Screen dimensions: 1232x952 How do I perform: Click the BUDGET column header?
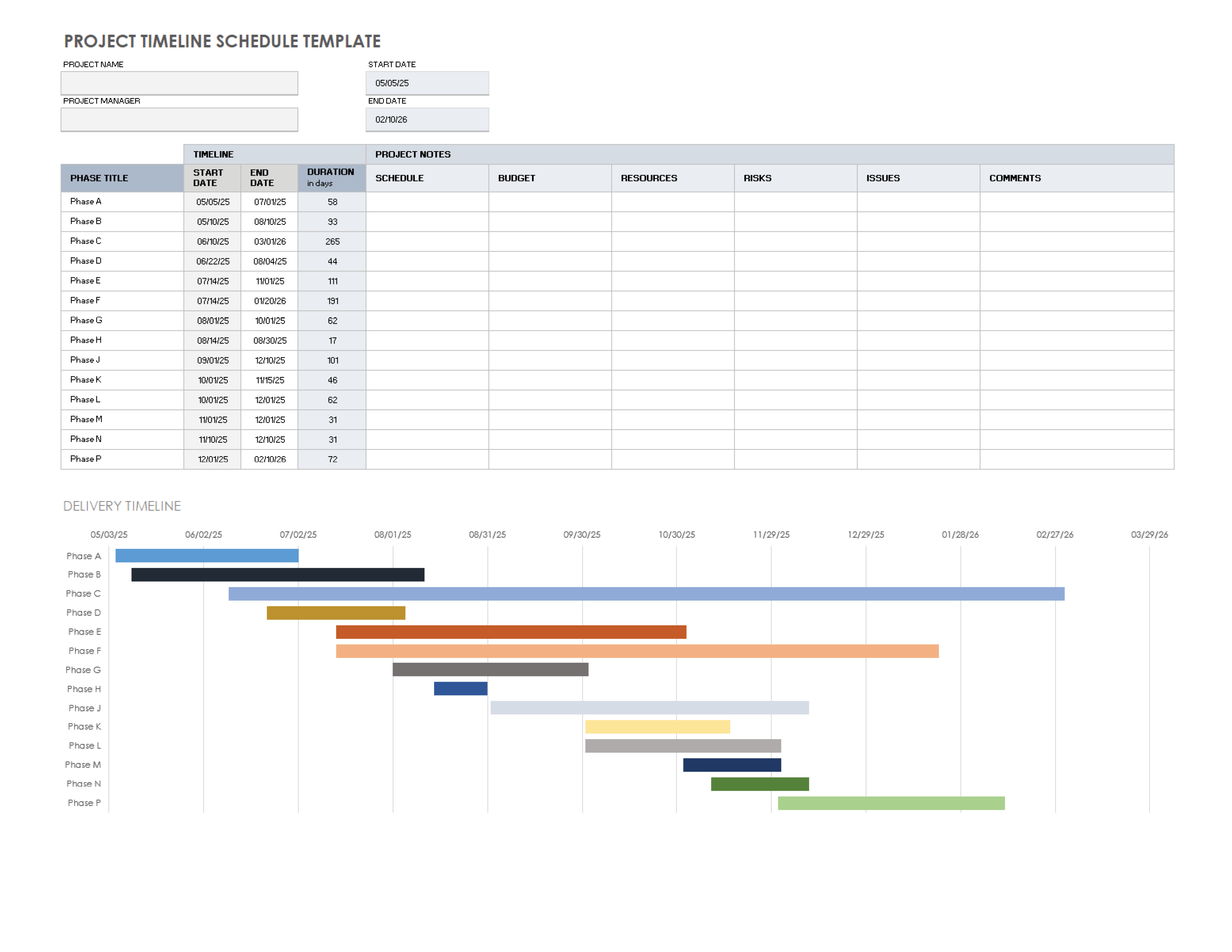coord(550,178)
